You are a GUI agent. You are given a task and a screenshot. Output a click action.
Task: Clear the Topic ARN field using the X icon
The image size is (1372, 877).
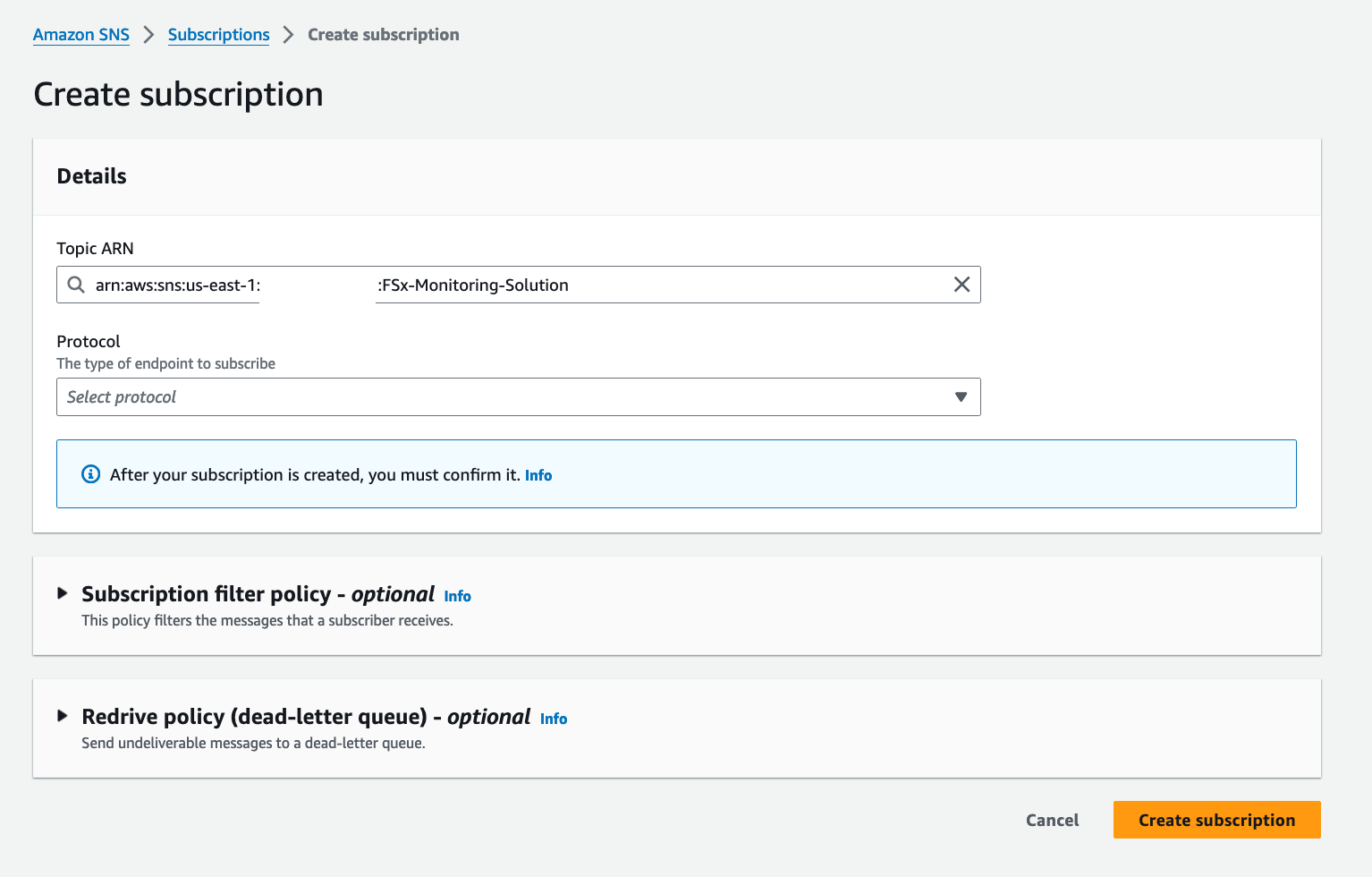(961, 285)
